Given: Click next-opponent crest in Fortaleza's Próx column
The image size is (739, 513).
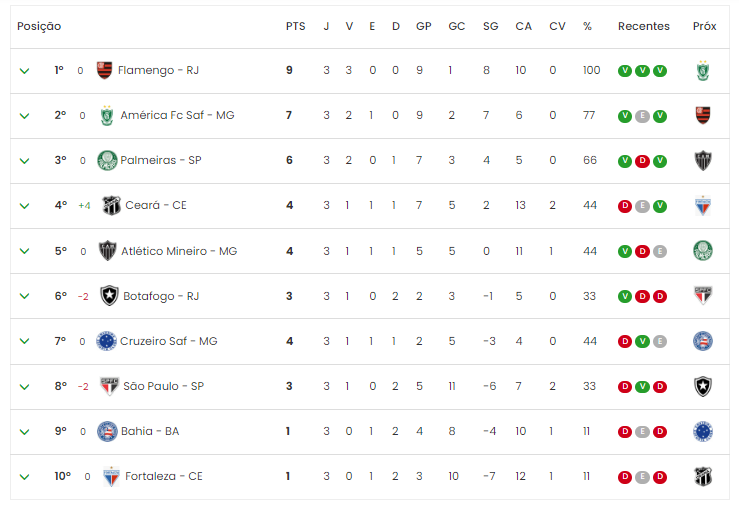Looking at the screenshot, I should (703, 476).
